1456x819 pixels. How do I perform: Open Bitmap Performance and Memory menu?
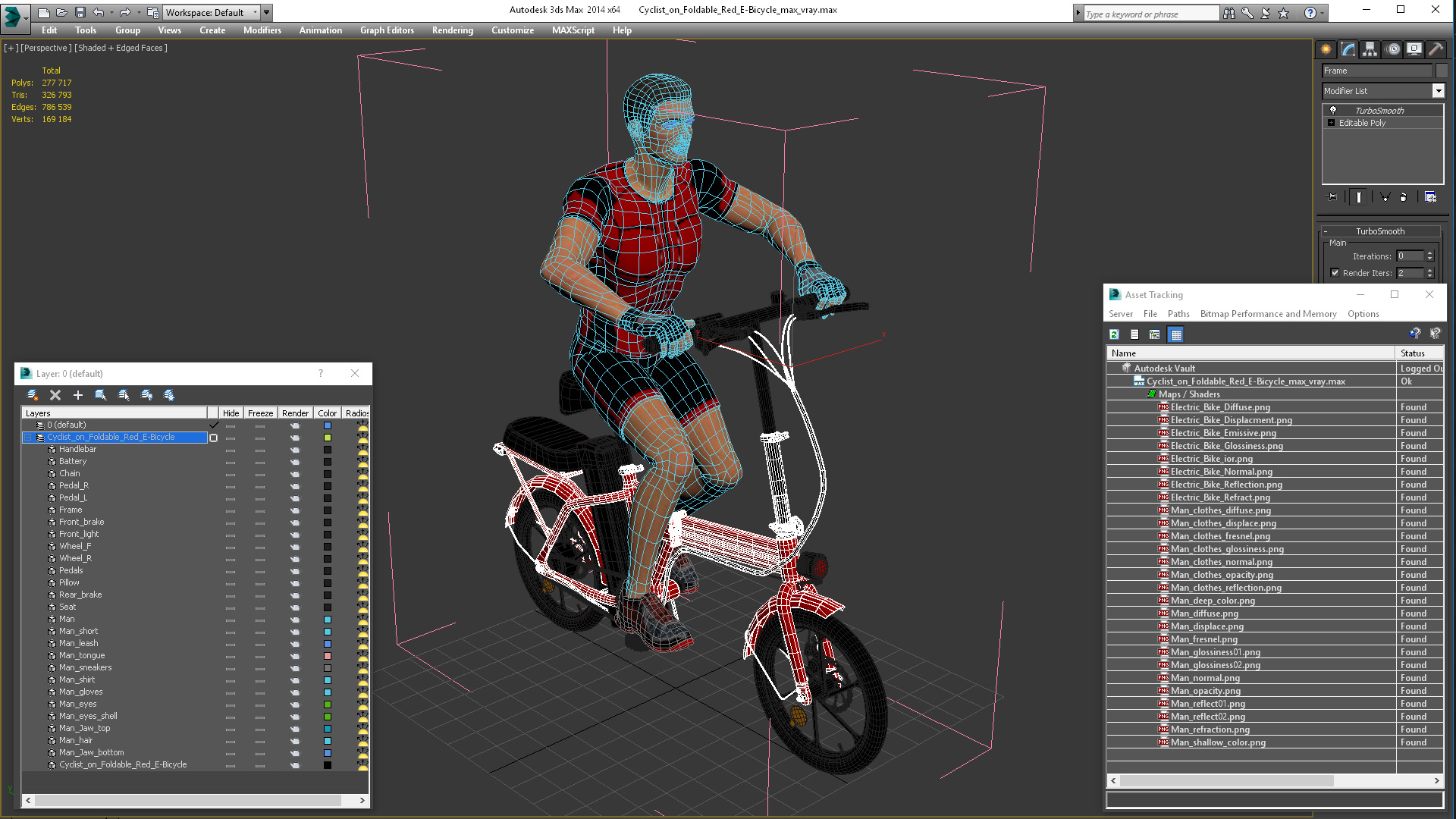click(x=1268, y=314)
